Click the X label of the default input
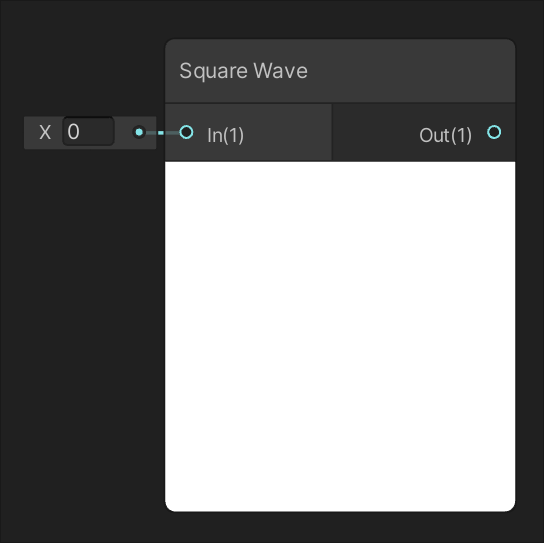This screenshot has width=544, height=543. tap(45, 132)
